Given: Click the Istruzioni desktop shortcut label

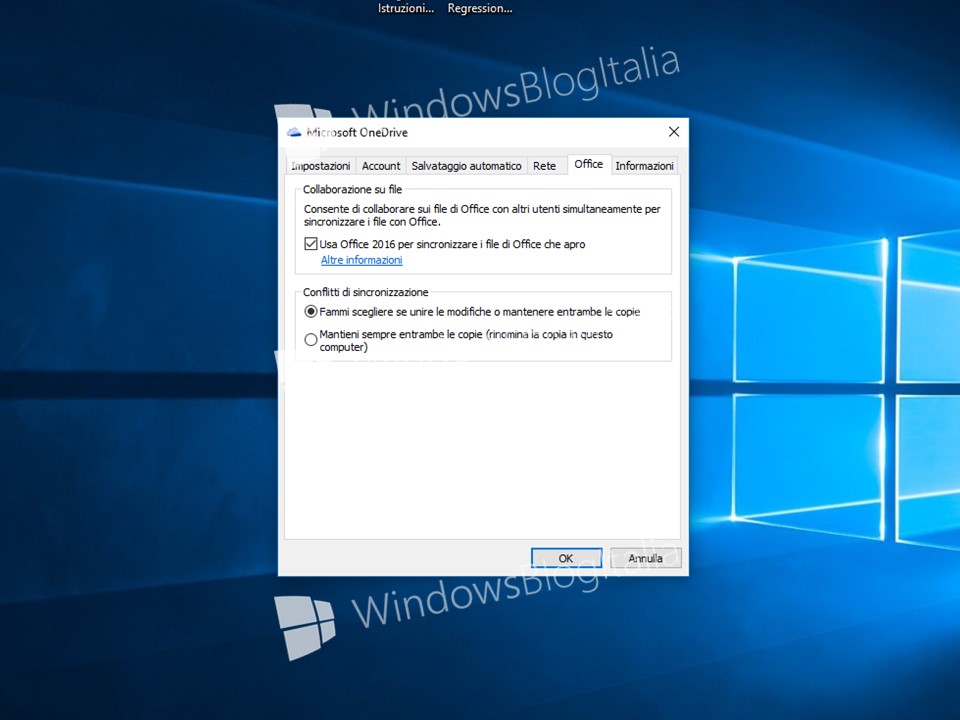Looking at the screenshot, I should tap(406, 9).
